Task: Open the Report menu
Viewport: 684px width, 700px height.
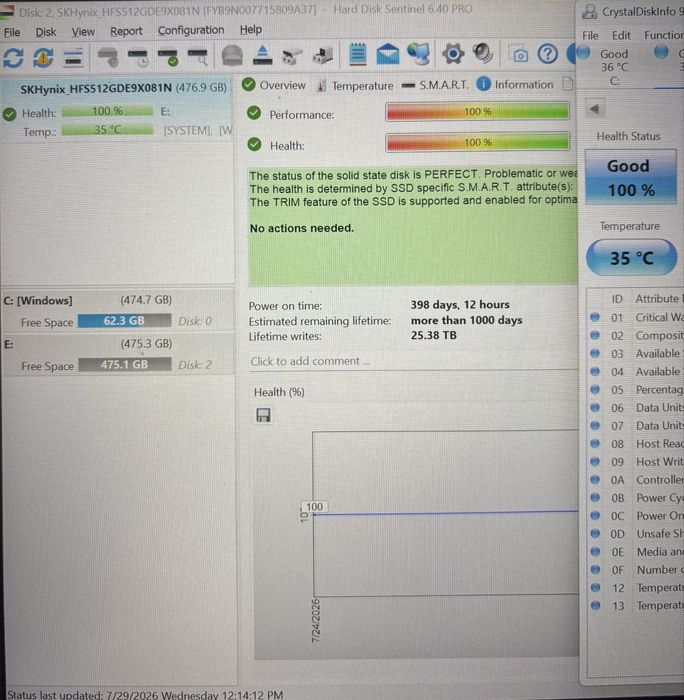Action: tap(126, 31)
